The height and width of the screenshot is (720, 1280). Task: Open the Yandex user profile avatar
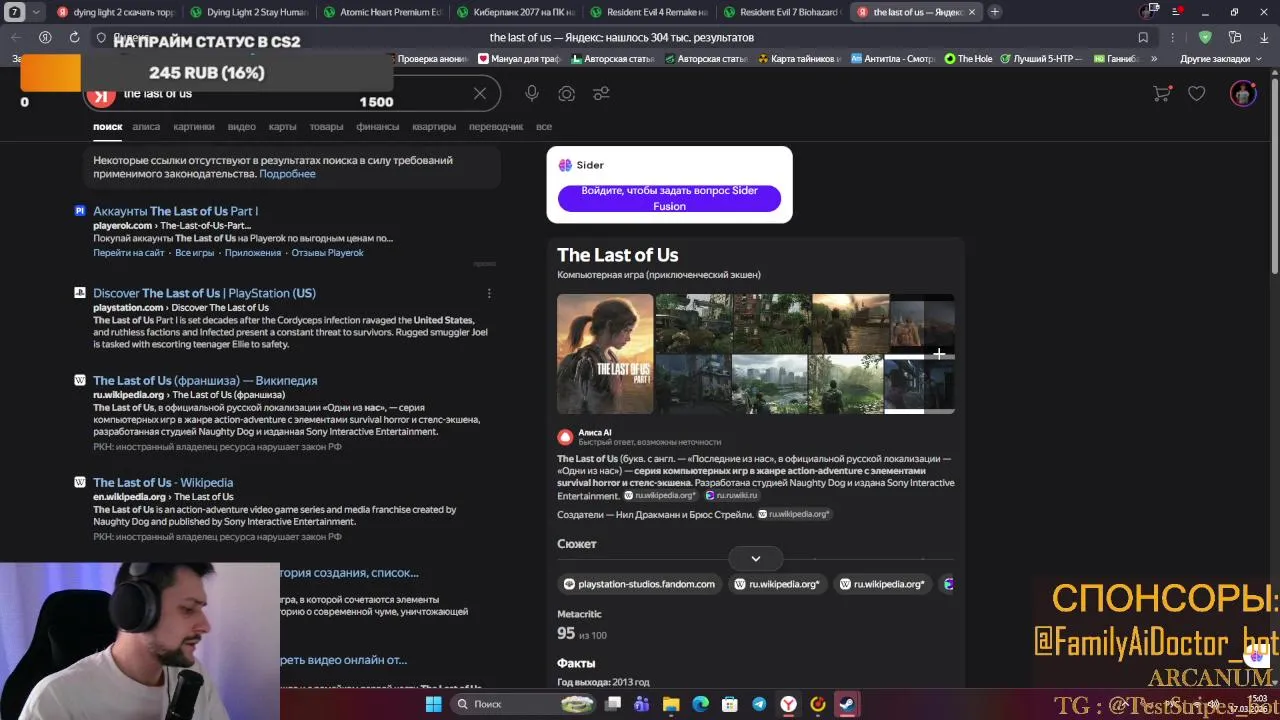[1243, 93]
